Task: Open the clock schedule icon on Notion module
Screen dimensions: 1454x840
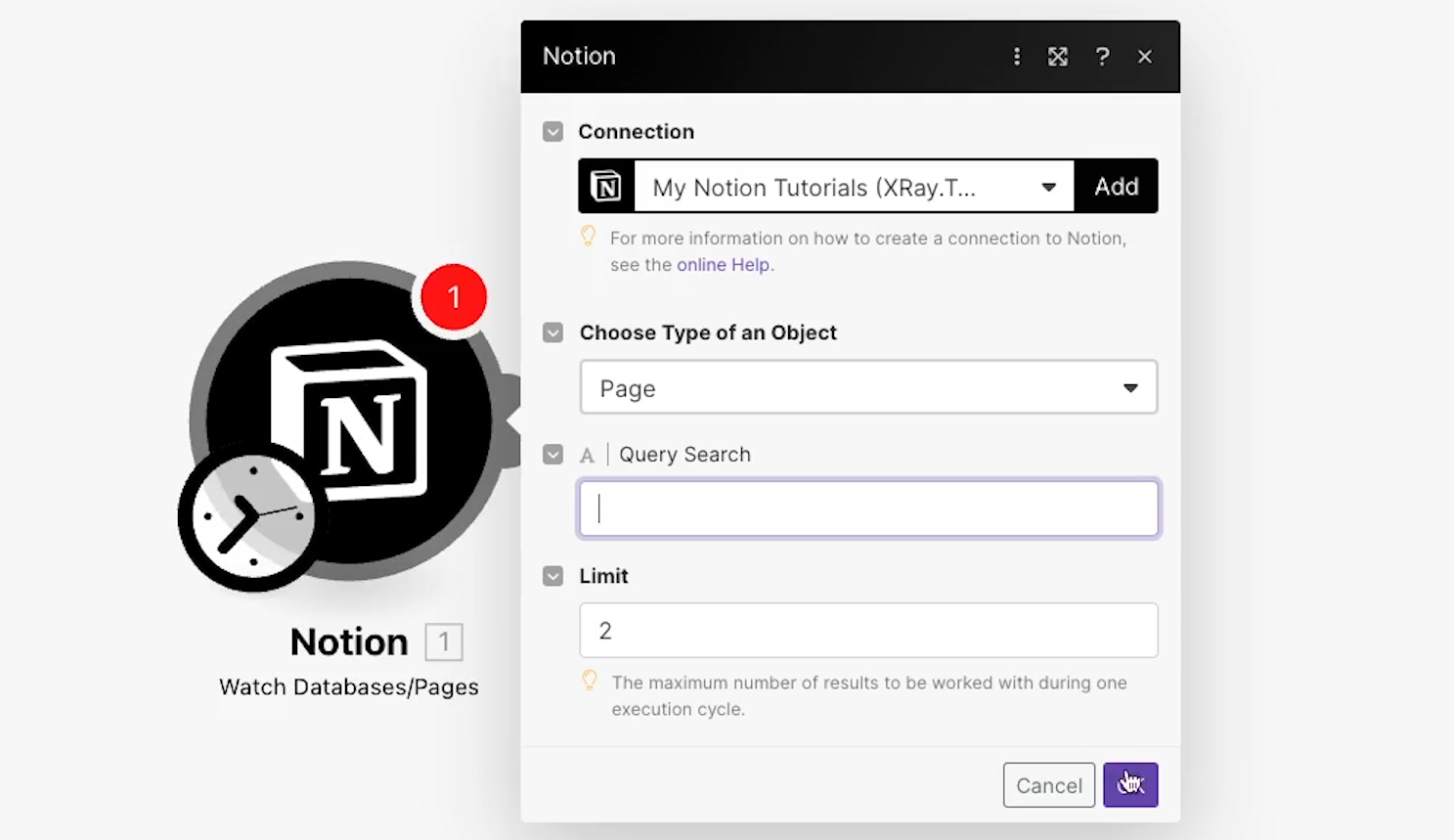Action: (253, 516)
